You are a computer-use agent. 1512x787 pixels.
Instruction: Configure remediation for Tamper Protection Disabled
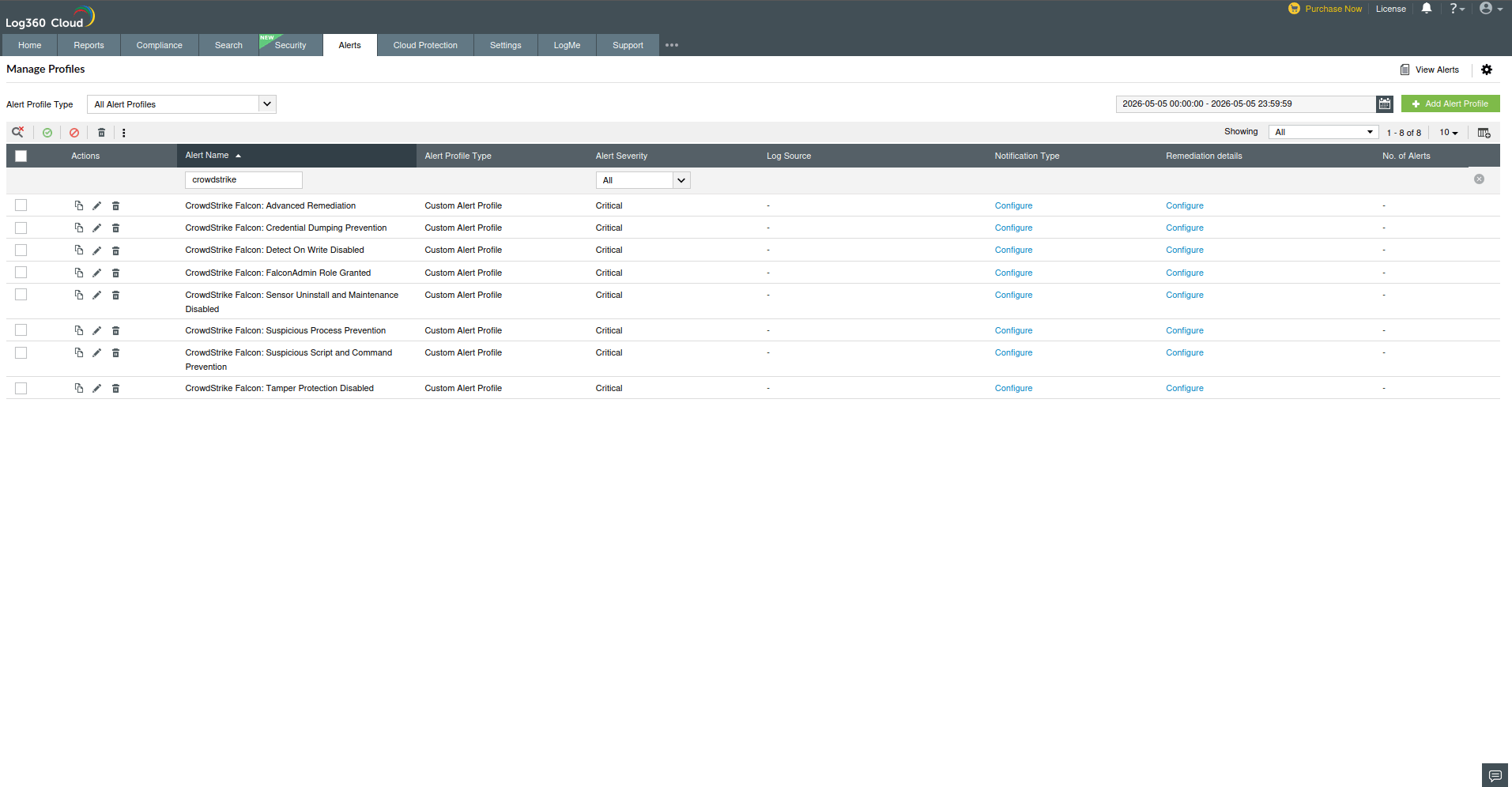click(x=1185, y=388)
